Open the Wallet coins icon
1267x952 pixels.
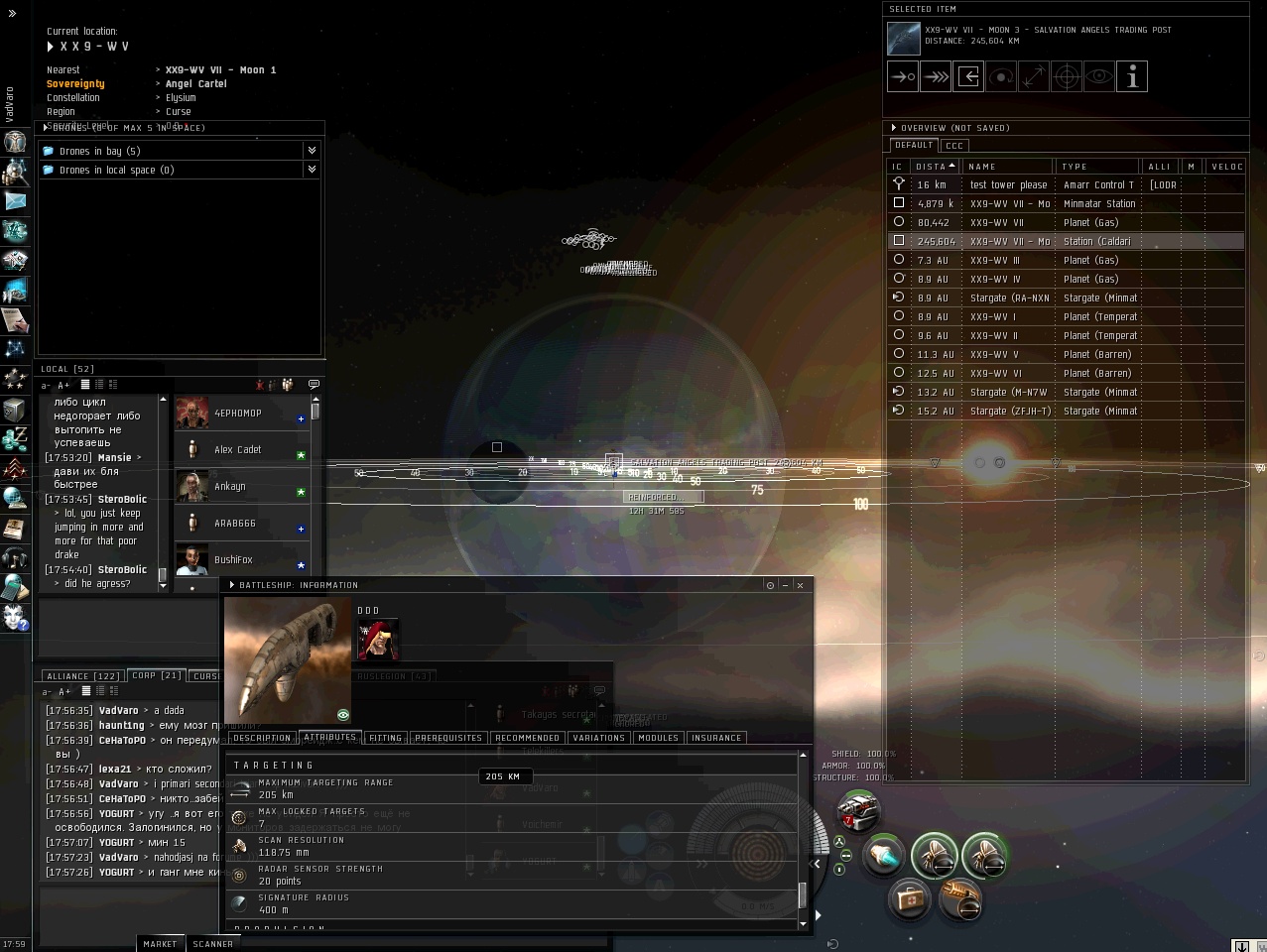[x=15, y=437]
